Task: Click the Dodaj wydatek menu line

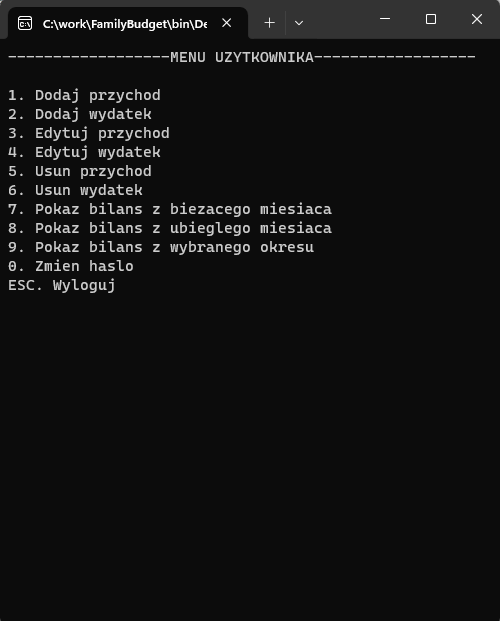Action: pyautogui.click(x=80, y=114)
